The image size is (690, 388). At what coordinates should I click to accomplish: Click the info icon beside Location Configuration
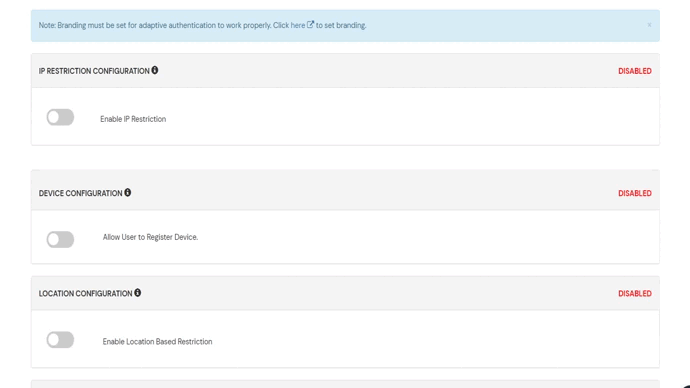coord(138,293)
